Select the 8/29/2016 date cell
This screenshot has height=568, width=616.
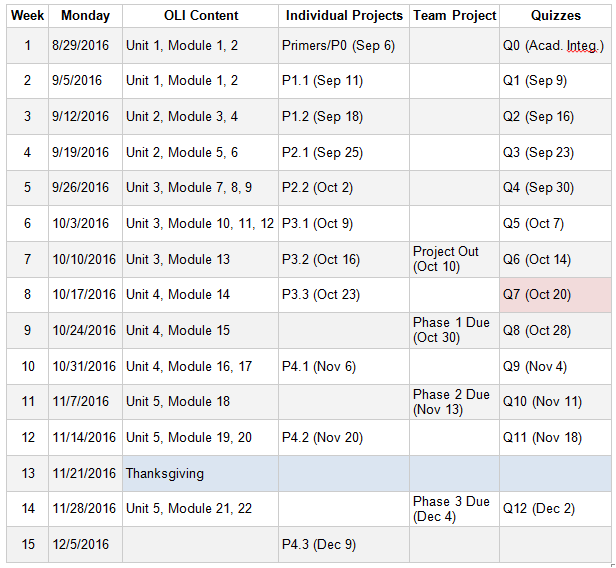pos(85,46)
